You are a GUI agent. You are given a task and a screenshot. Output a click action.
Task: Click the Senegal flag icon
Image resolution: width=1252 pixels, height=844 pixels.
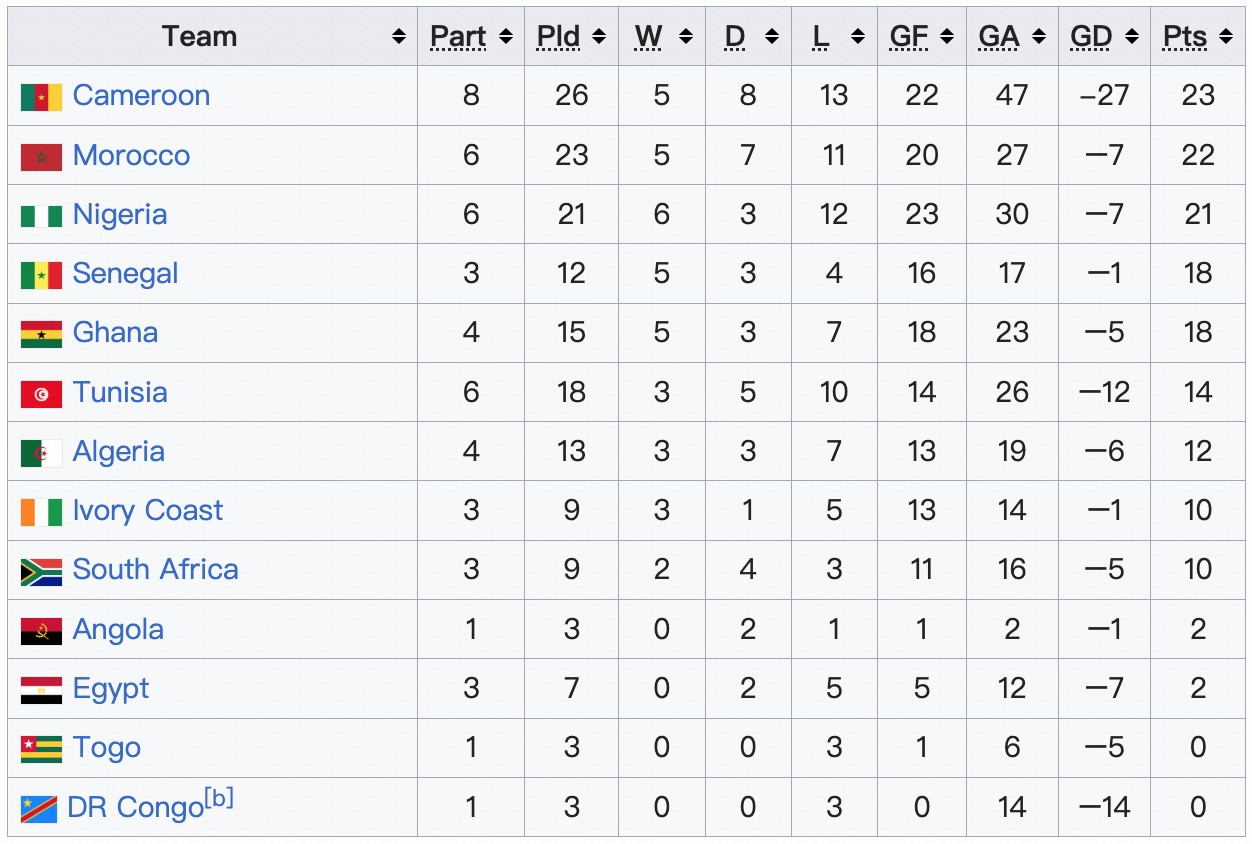pos(41,275)
